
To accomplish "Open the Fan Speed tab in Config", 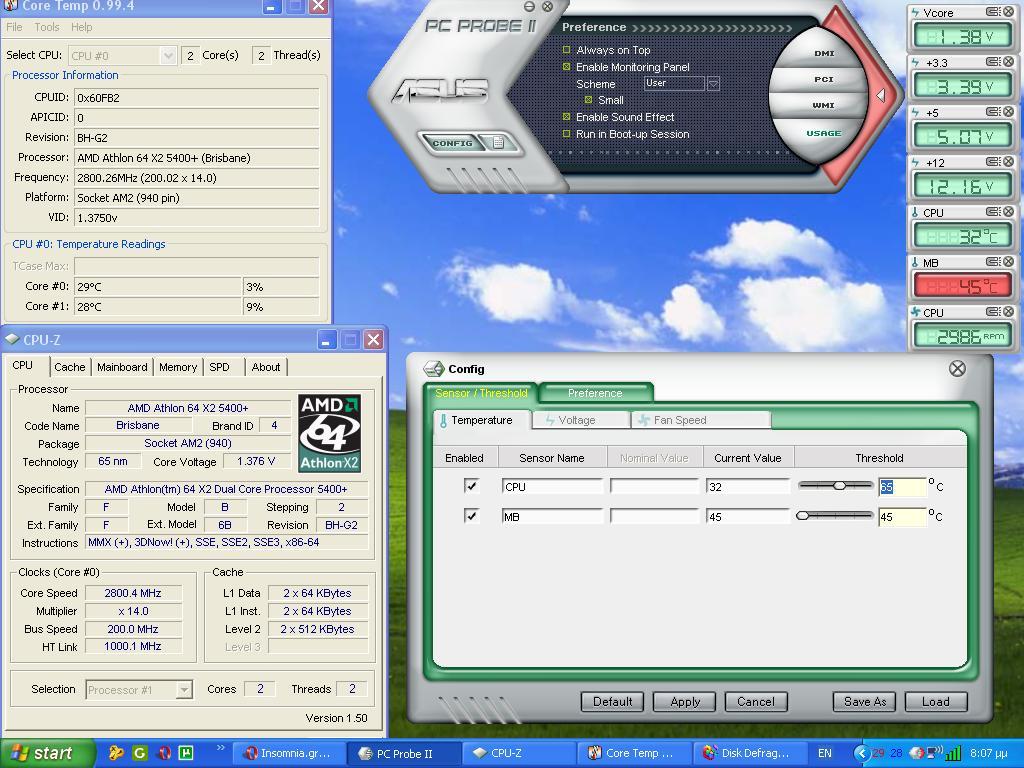I will pos(701,420).
